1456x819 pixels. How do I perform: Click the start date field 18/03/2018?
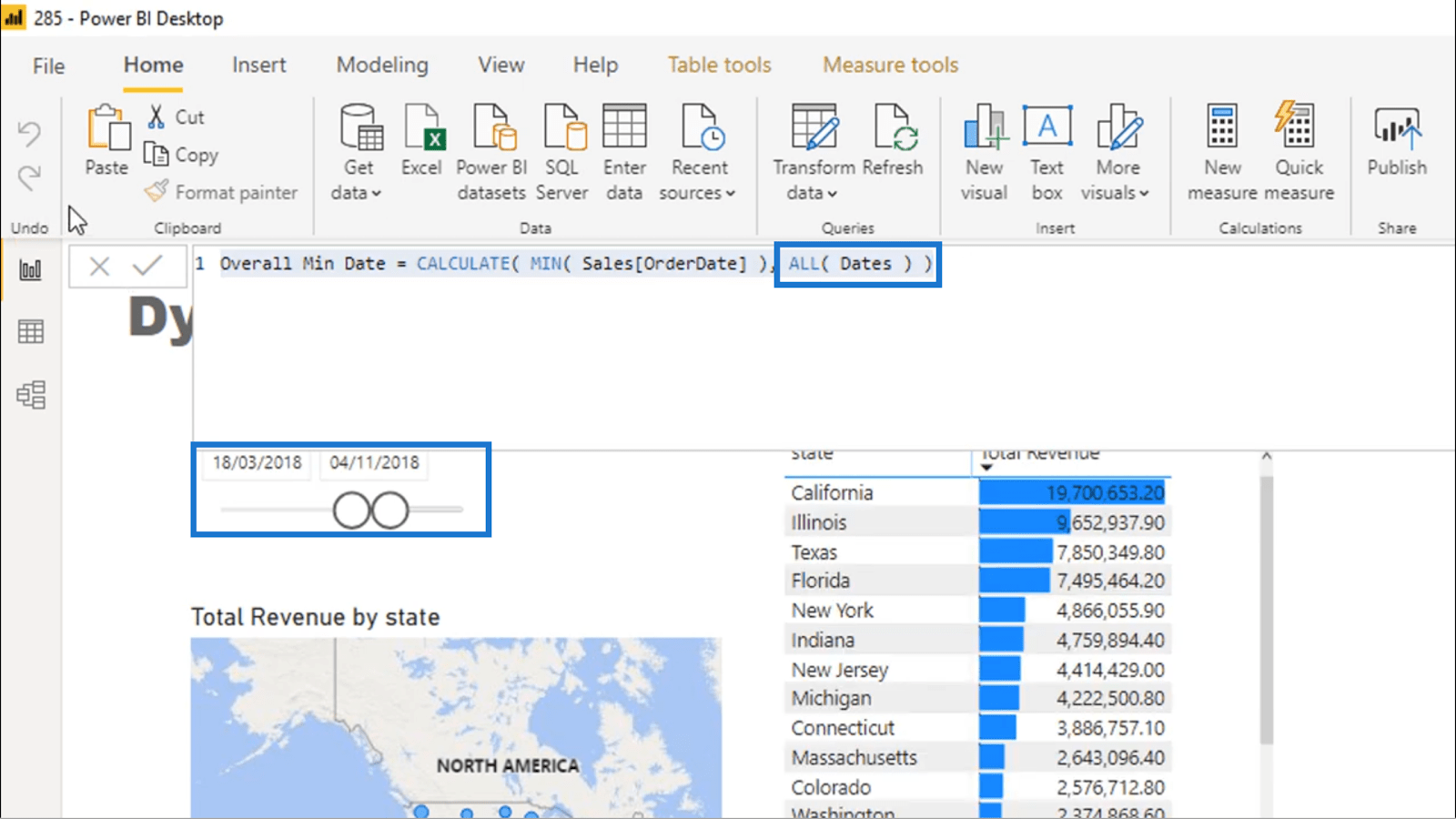point(257,462)
